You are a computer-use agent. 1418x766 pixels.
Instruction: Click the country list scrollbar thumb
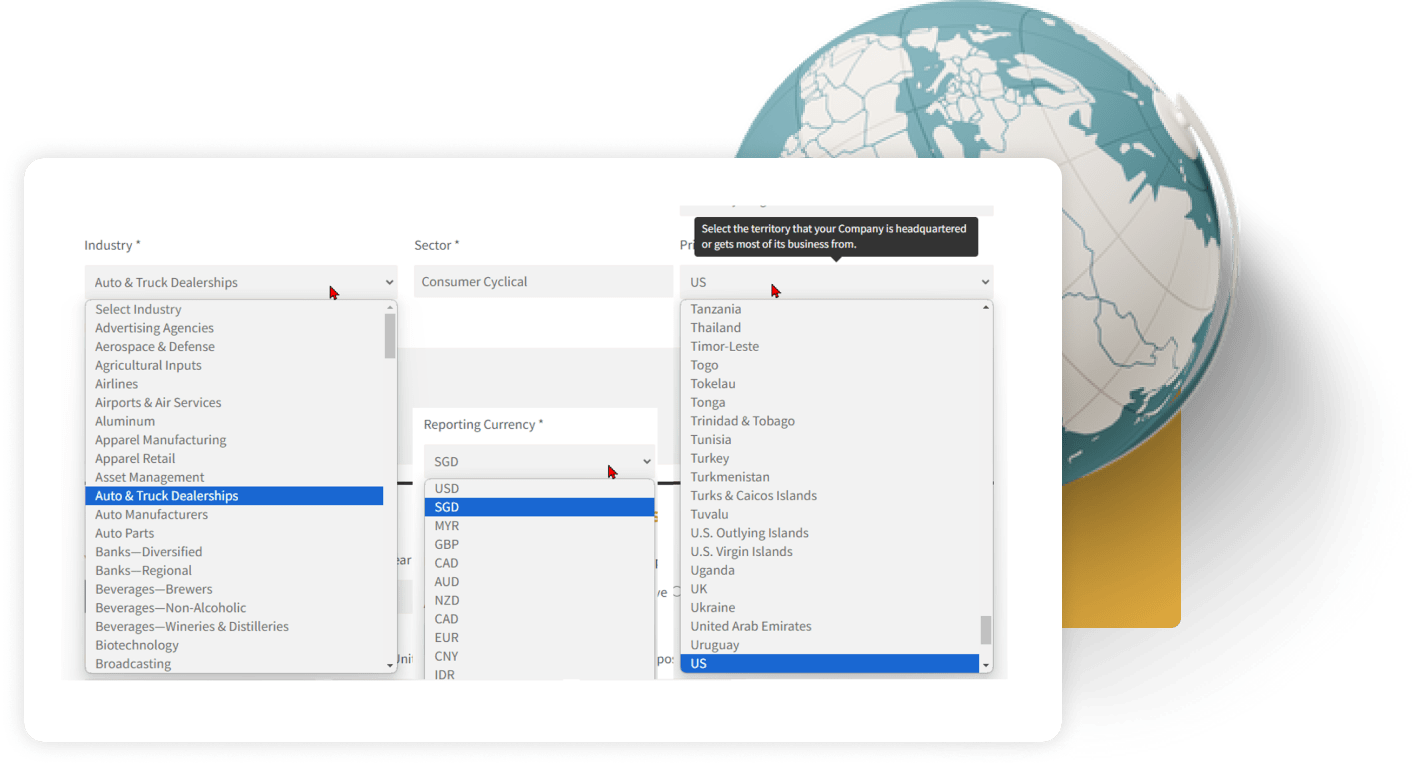coord(986,630)
